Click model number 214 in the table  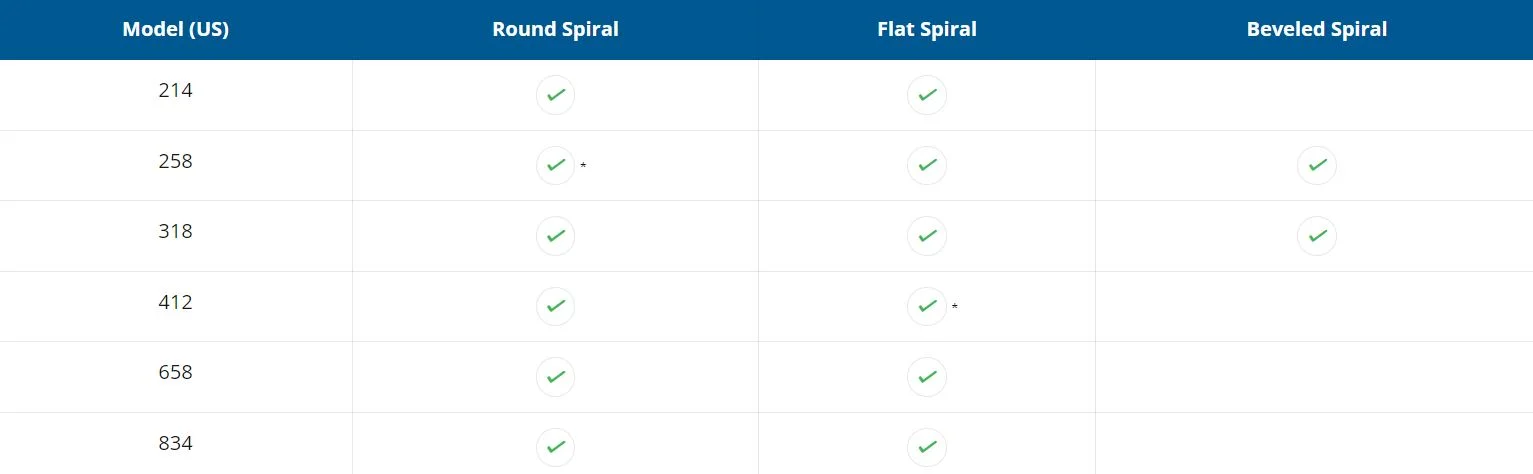[x=176, y=90]
